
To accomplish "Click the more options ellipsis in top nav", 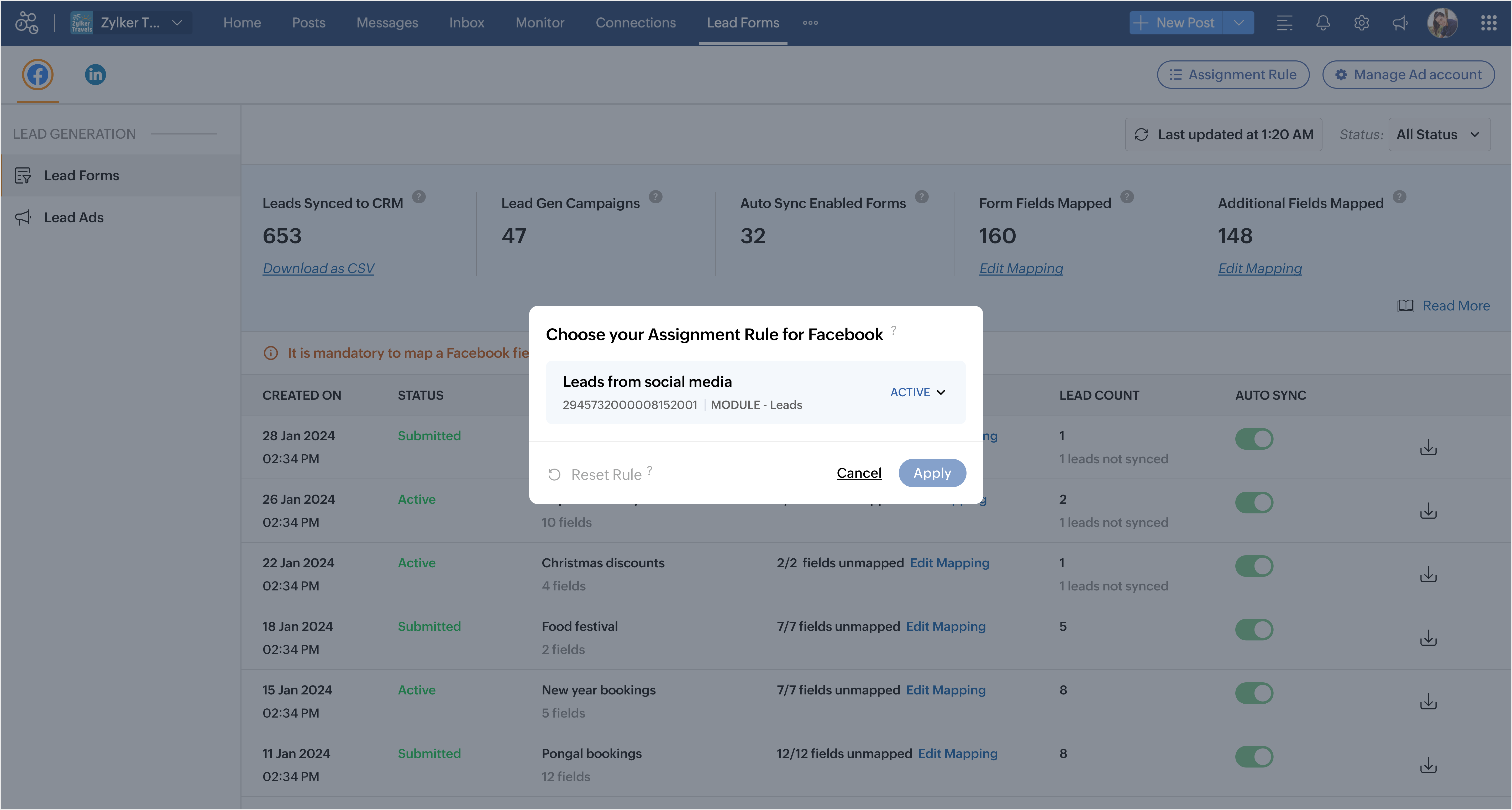I will click(810, 23).
